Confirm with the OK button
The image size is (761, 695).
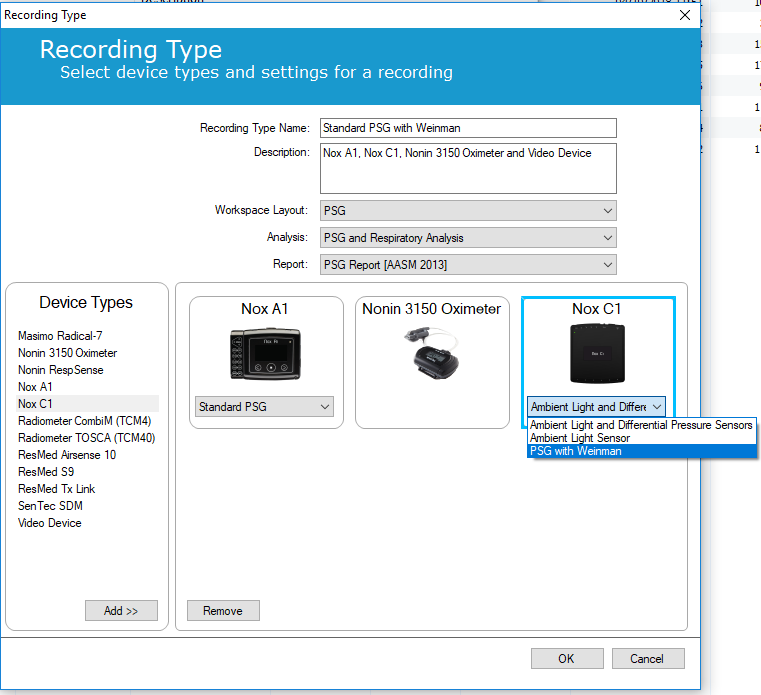[567, 659]
